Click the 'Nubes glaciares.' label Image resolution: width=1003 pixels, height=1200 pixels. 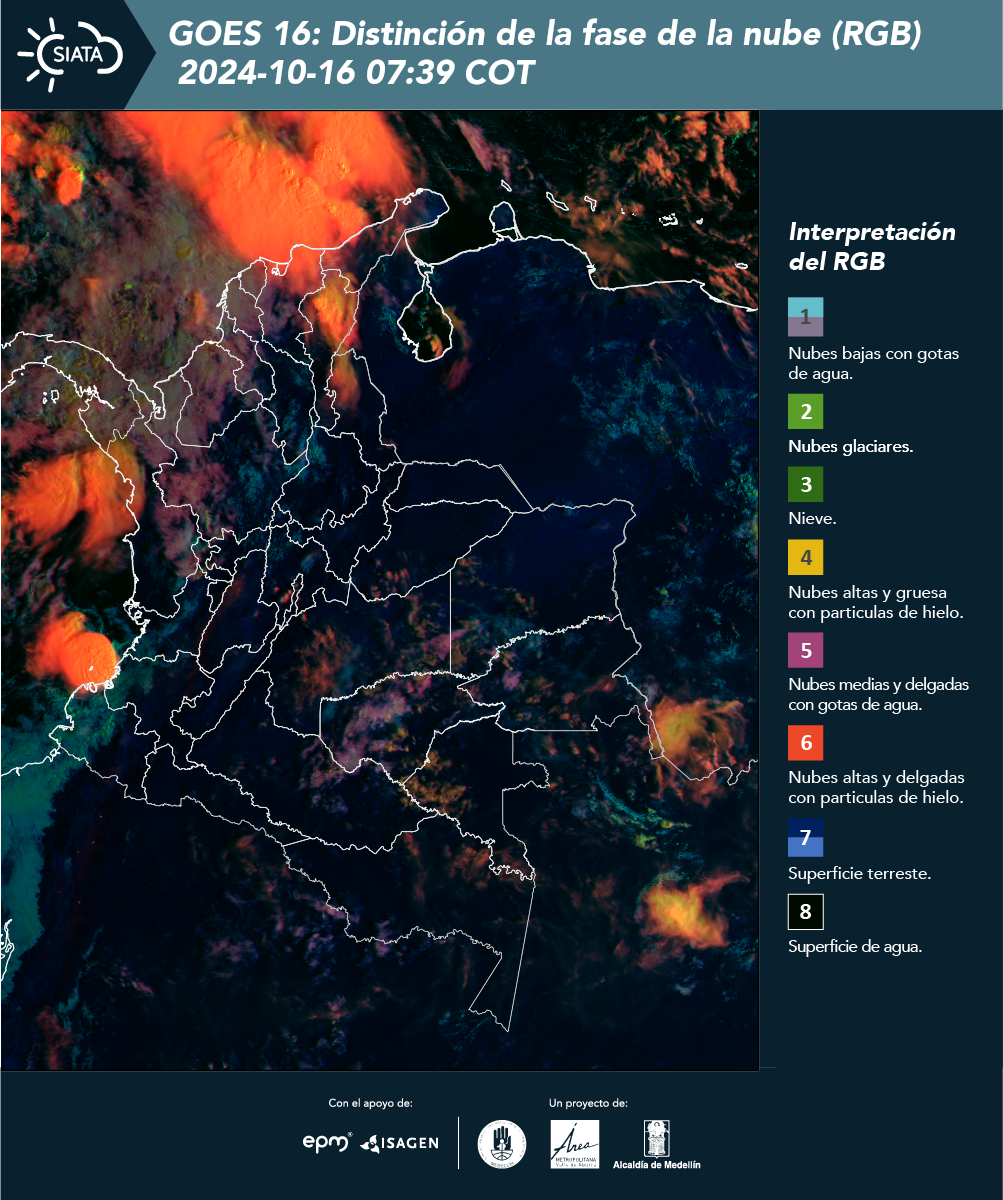[850, 447]
